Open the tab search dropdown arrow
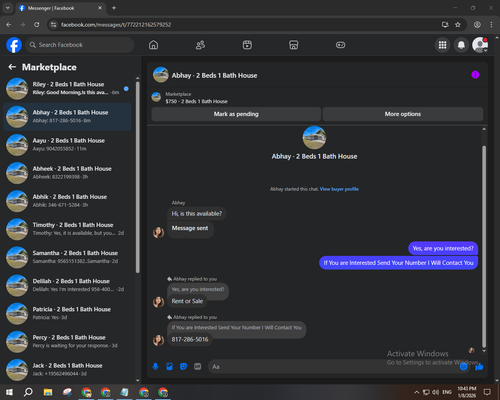500x400 pixels. 8,8
